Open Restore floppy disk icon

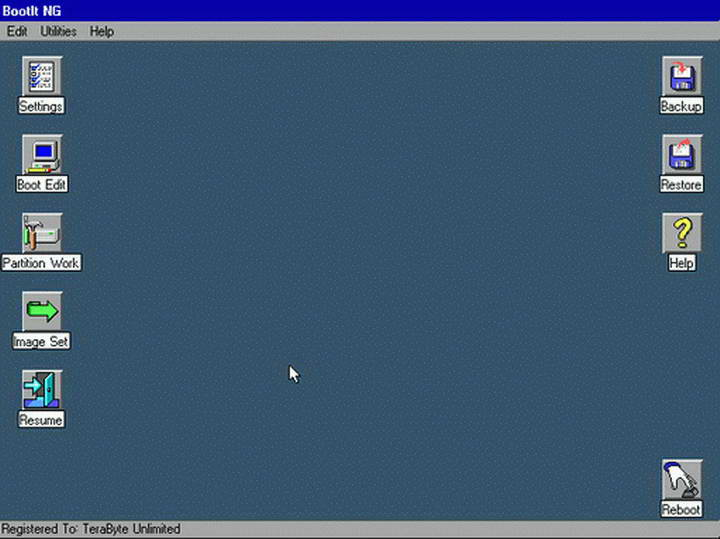[682, 155]
